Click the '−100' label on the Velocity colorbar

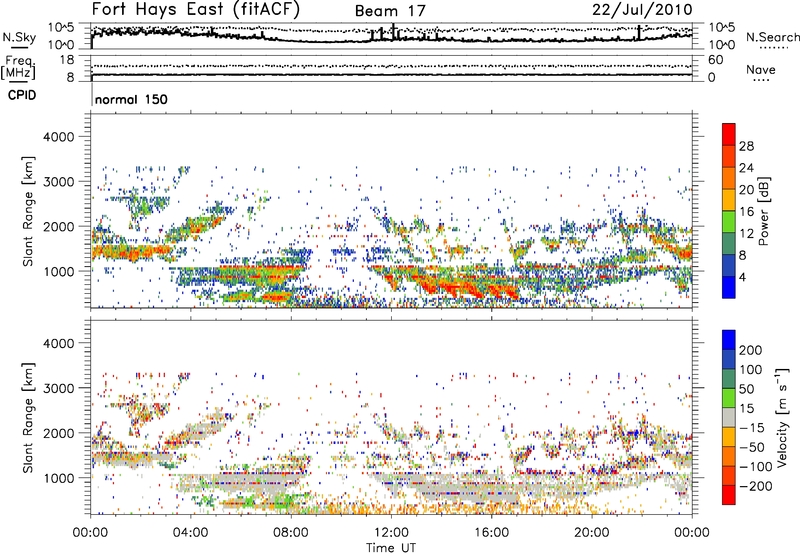pos(755,467)
